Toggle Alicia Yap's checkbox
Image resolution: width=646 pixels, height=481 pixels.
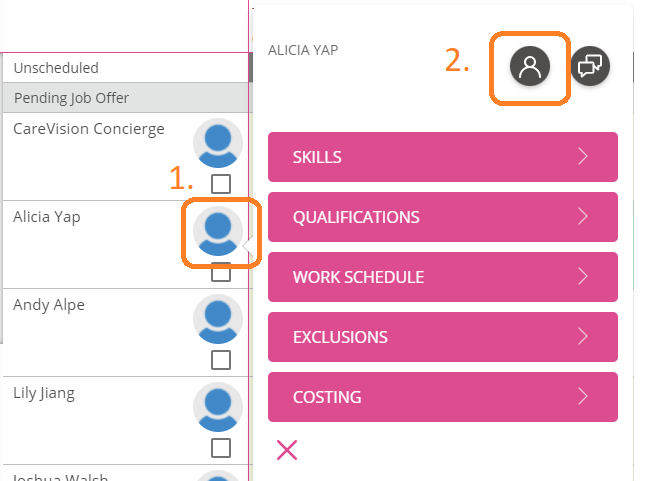[x=221, y=273]
